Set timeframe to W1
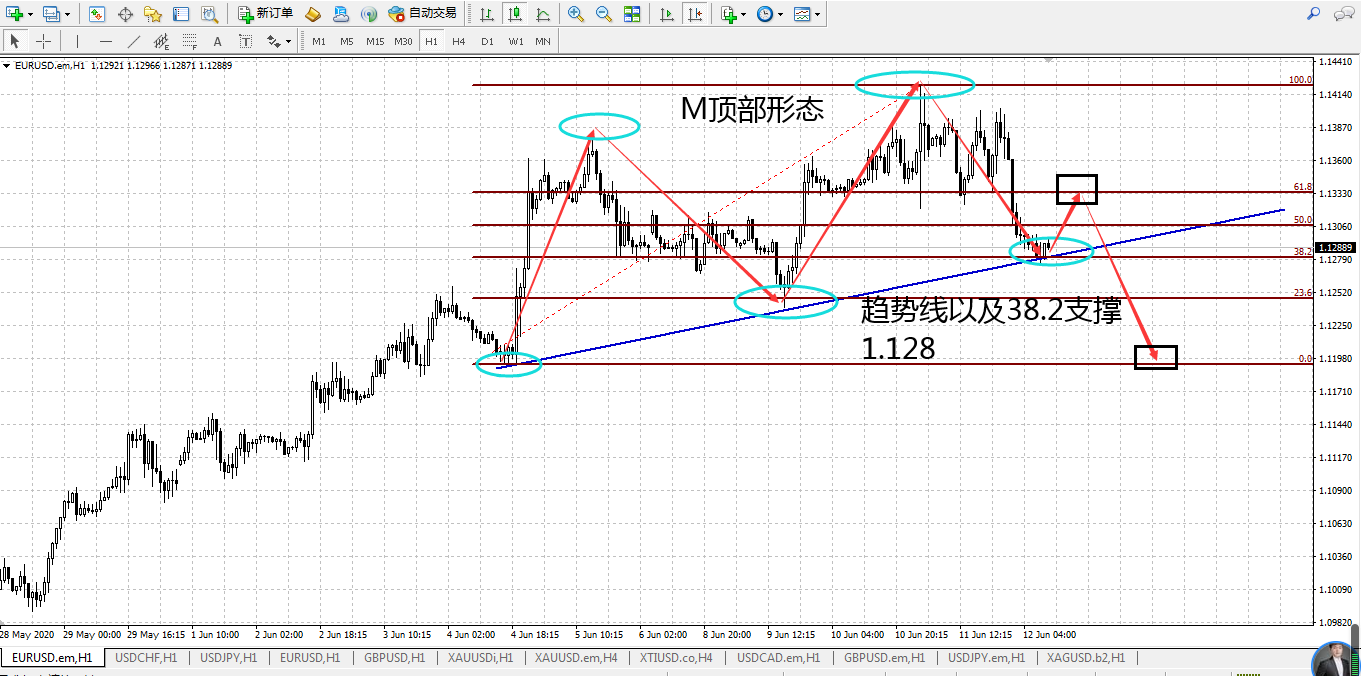Viewport: 1361px width, 676px height. (x=515, y=41)
